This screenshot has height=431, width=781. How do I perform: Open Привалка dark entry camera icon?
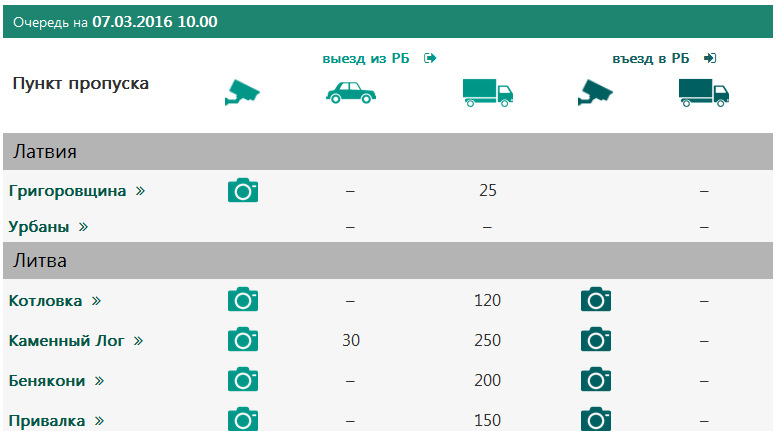click(x=596, y=419)
